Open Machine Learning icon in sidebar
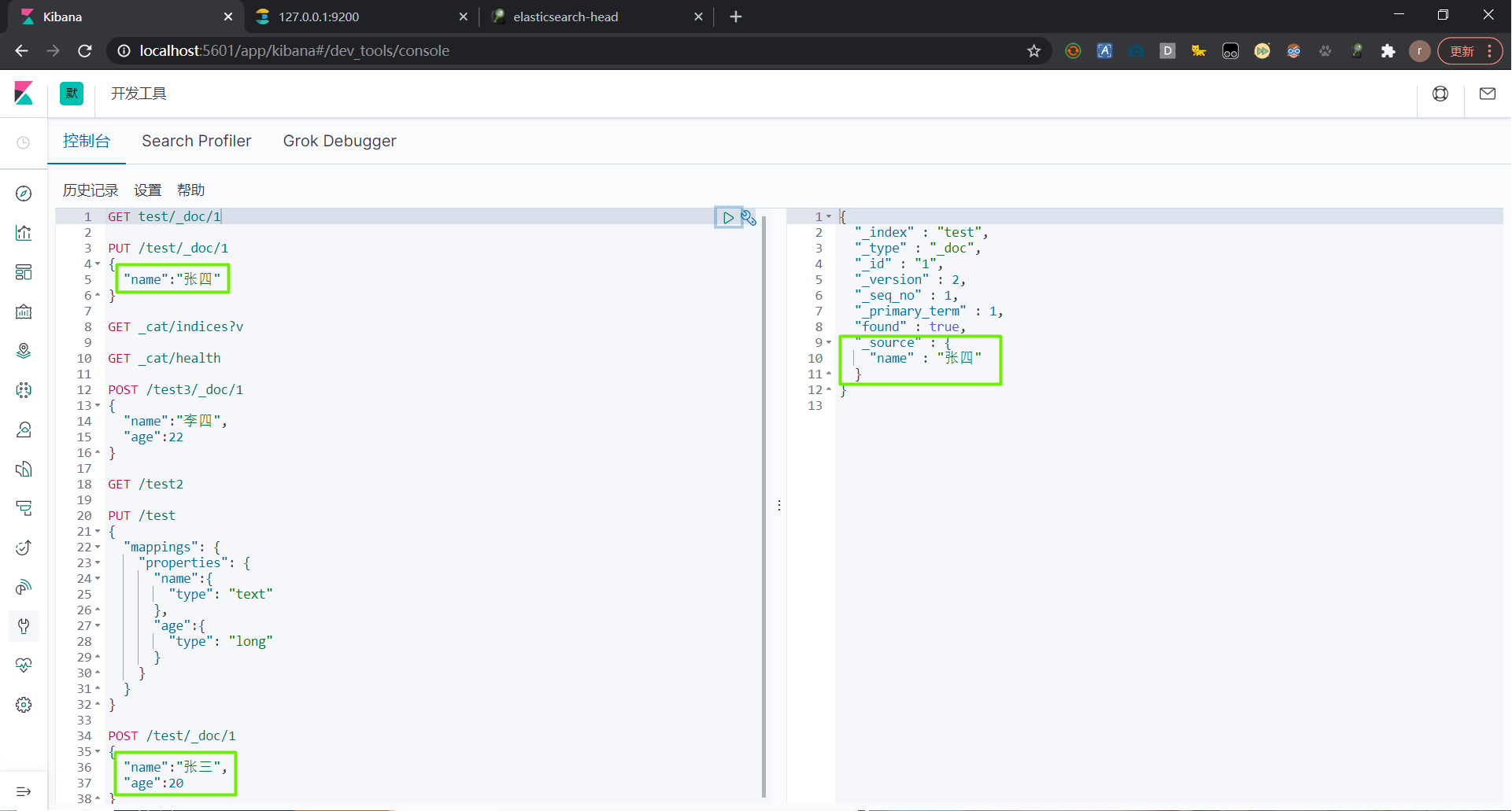Screen dimensions: 1512x811 point(24,390)
